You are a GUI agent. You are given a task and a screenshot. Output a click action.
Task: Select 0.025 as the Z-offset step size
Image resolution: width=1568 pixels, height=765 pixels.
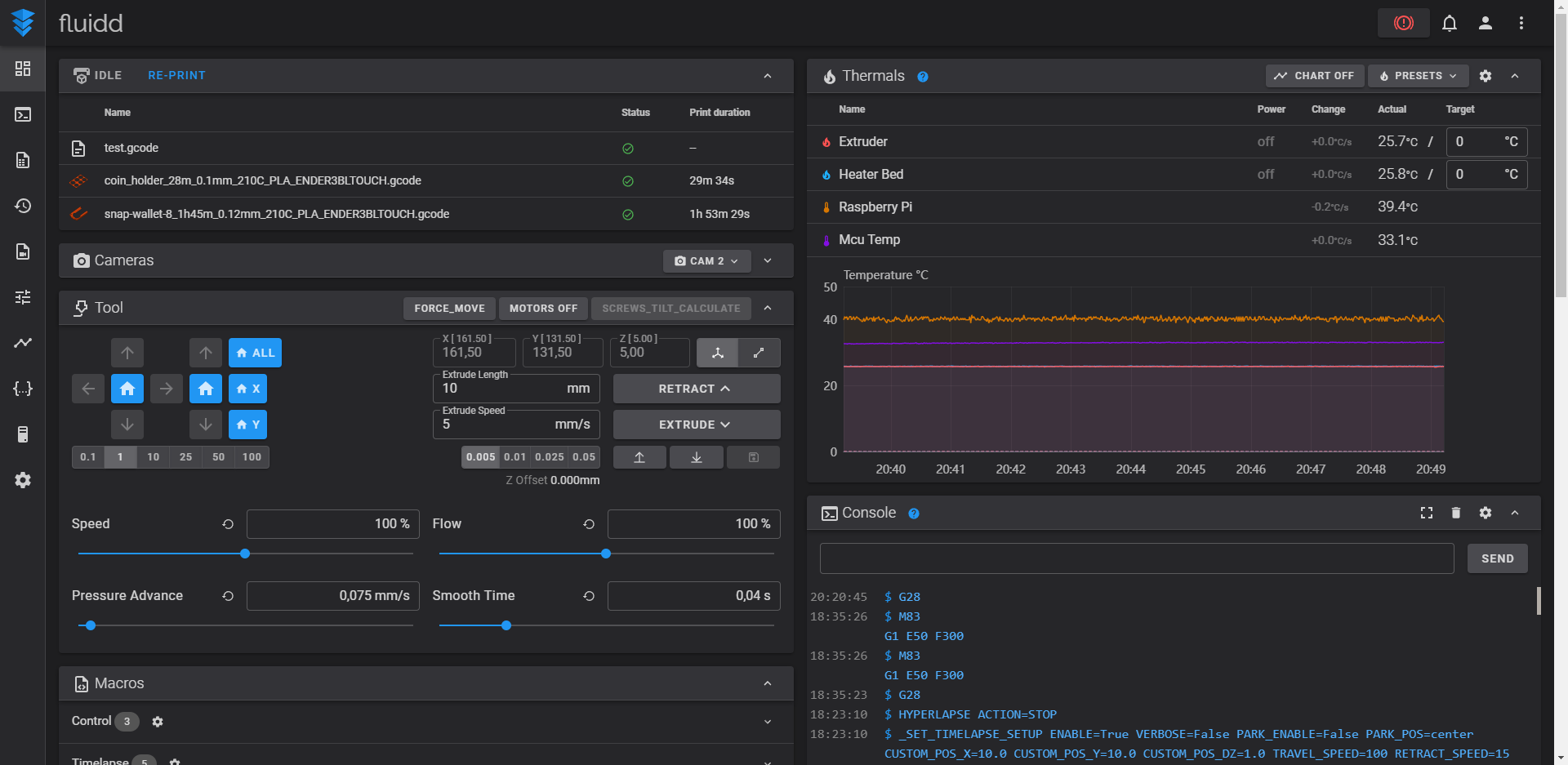pyautogui.click(x=549, y=457)
